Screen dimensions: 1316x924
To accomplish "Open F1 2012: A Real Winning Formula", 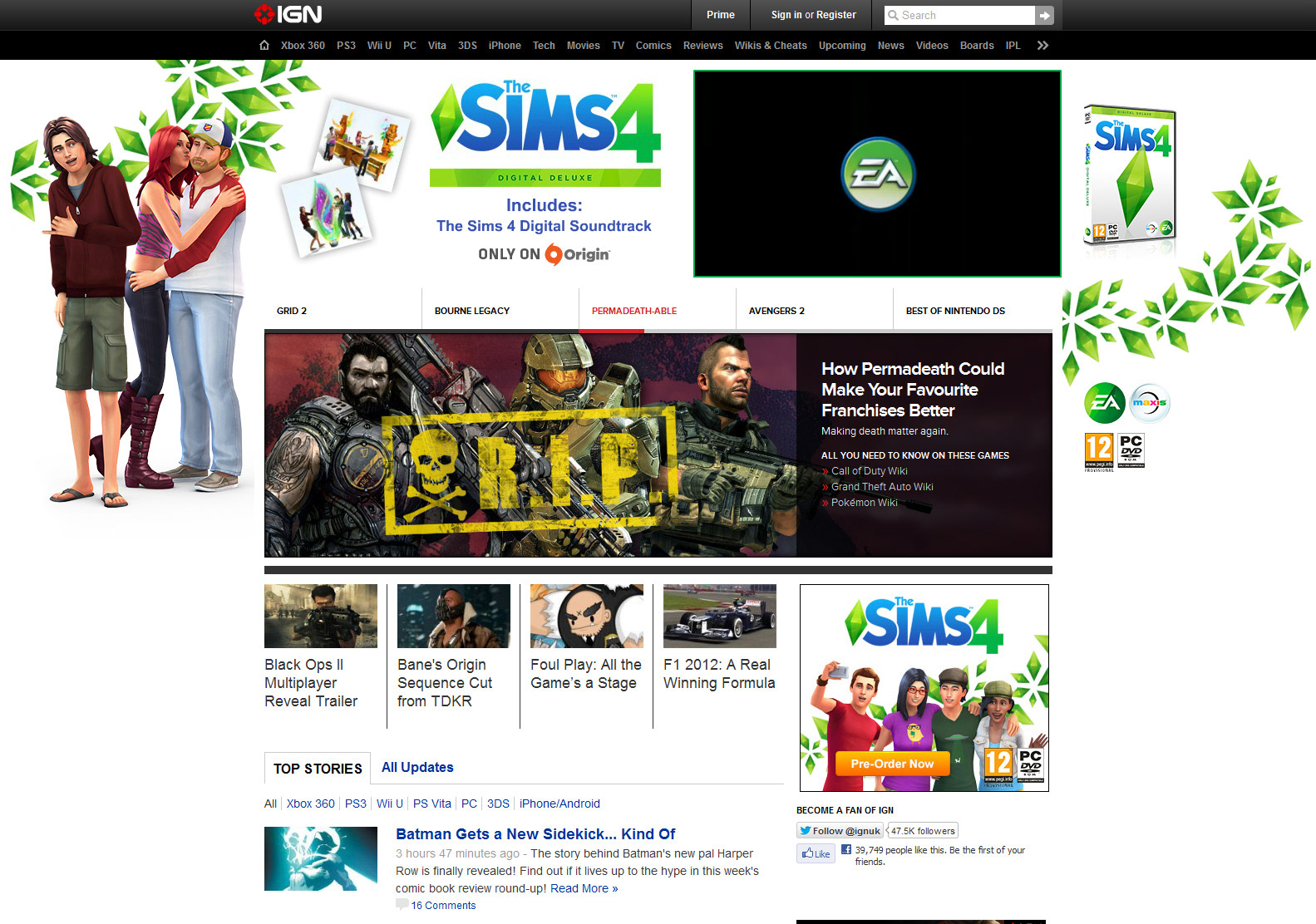I will tap(719, 674).
